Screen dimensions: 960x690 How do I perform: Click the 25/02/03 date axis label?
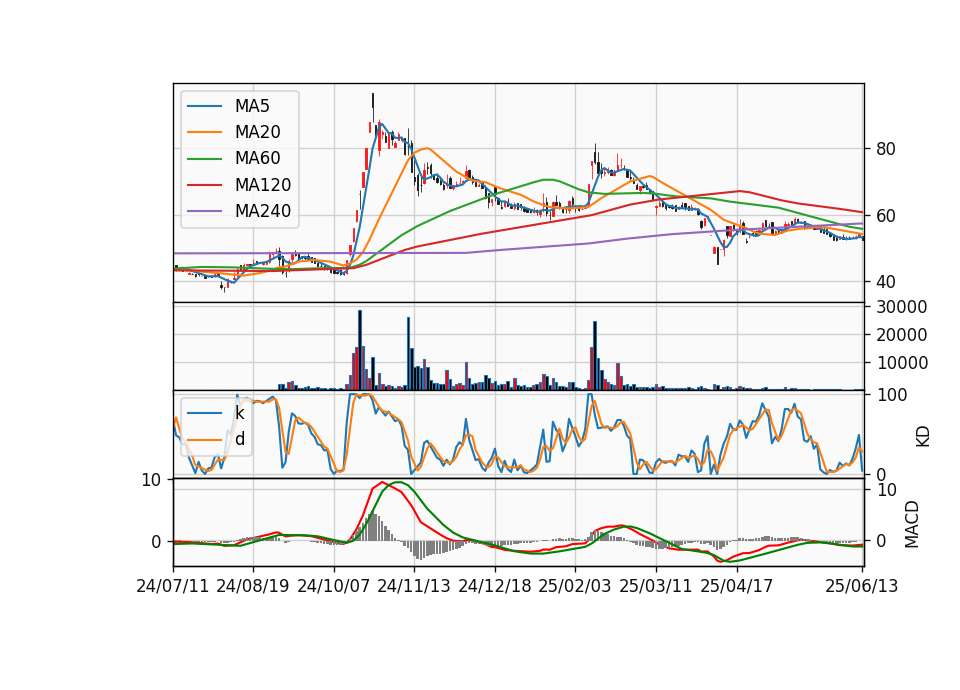tap(575, 587)
